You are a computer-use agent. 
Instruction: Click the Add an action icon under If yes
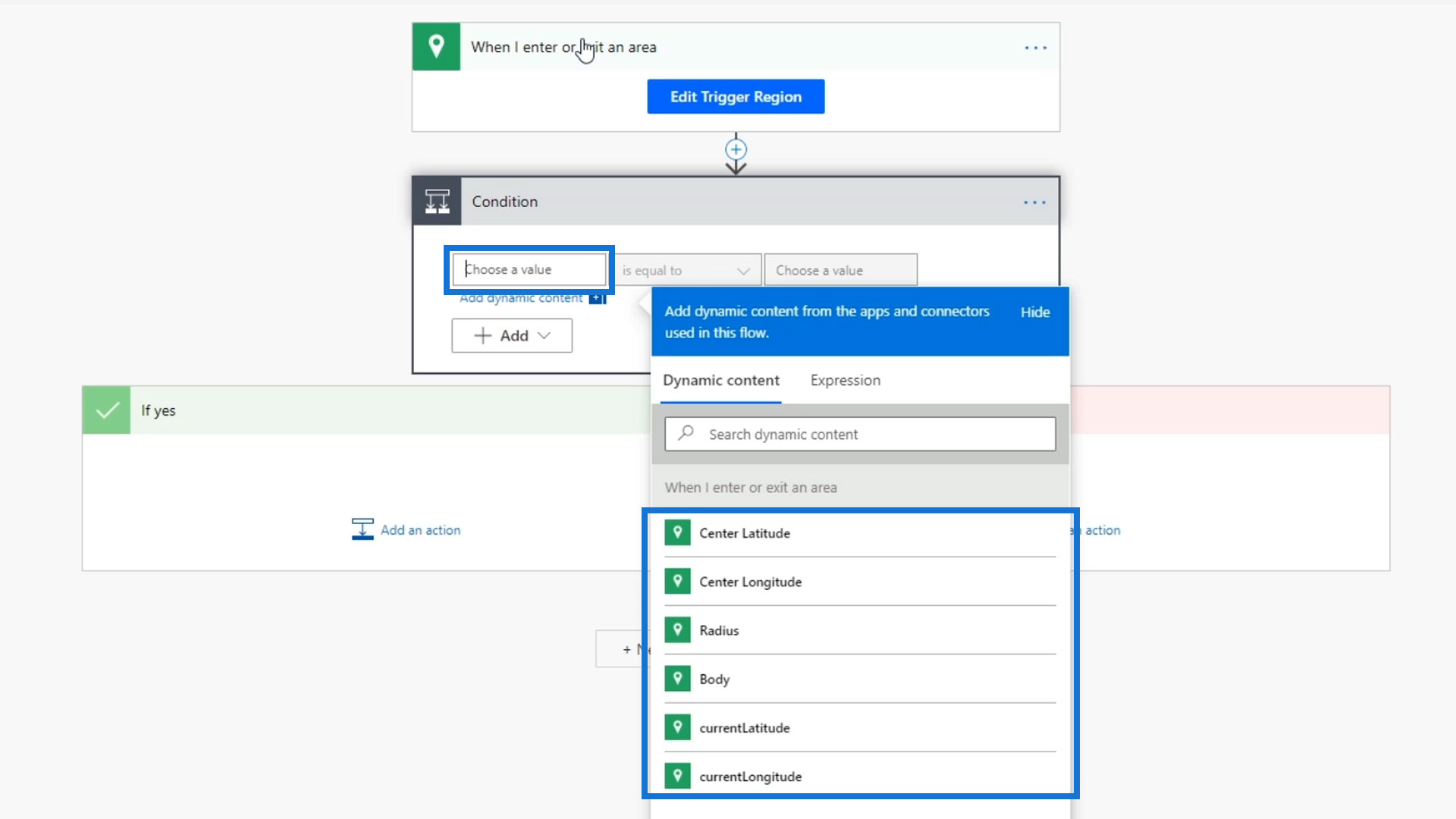(x=362, y=529)
